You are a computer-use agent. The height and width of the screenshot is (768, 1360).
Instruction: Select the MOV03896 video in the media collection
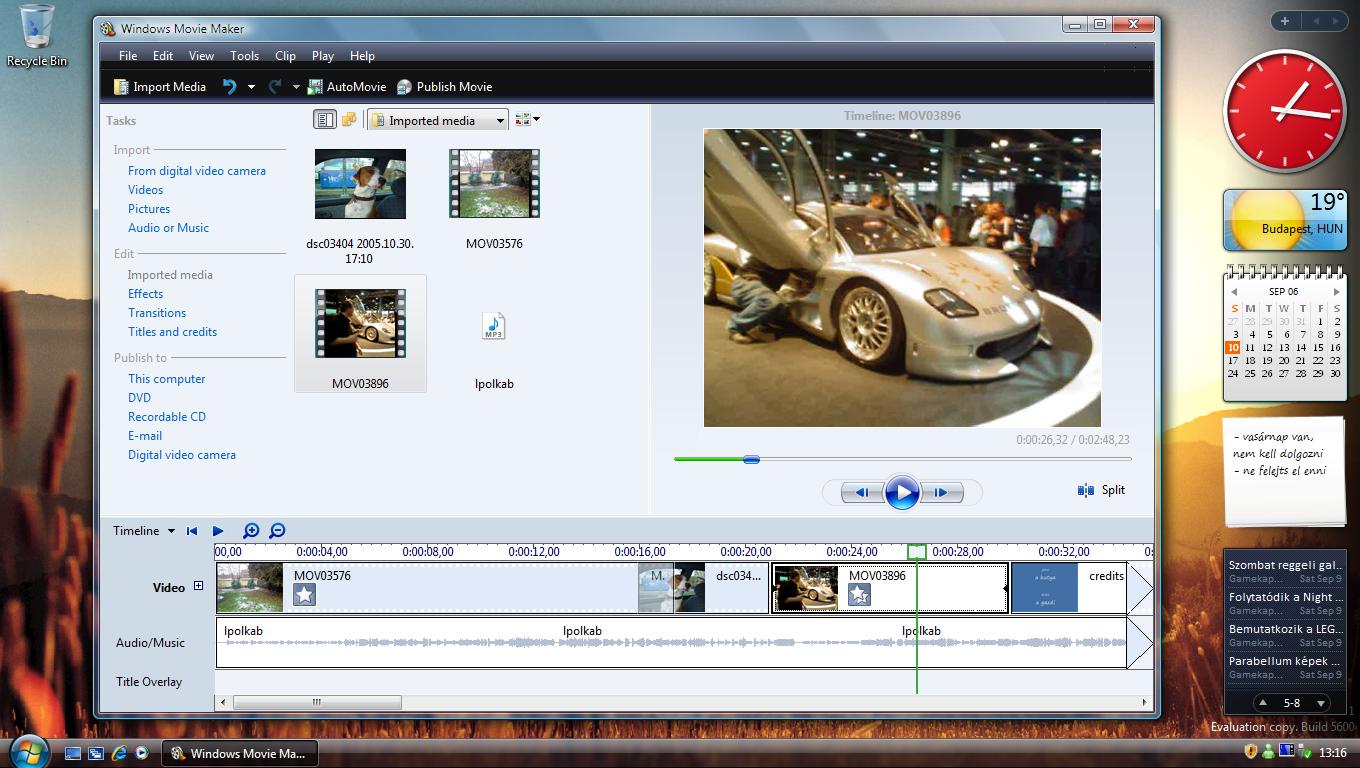click(360, 323)
